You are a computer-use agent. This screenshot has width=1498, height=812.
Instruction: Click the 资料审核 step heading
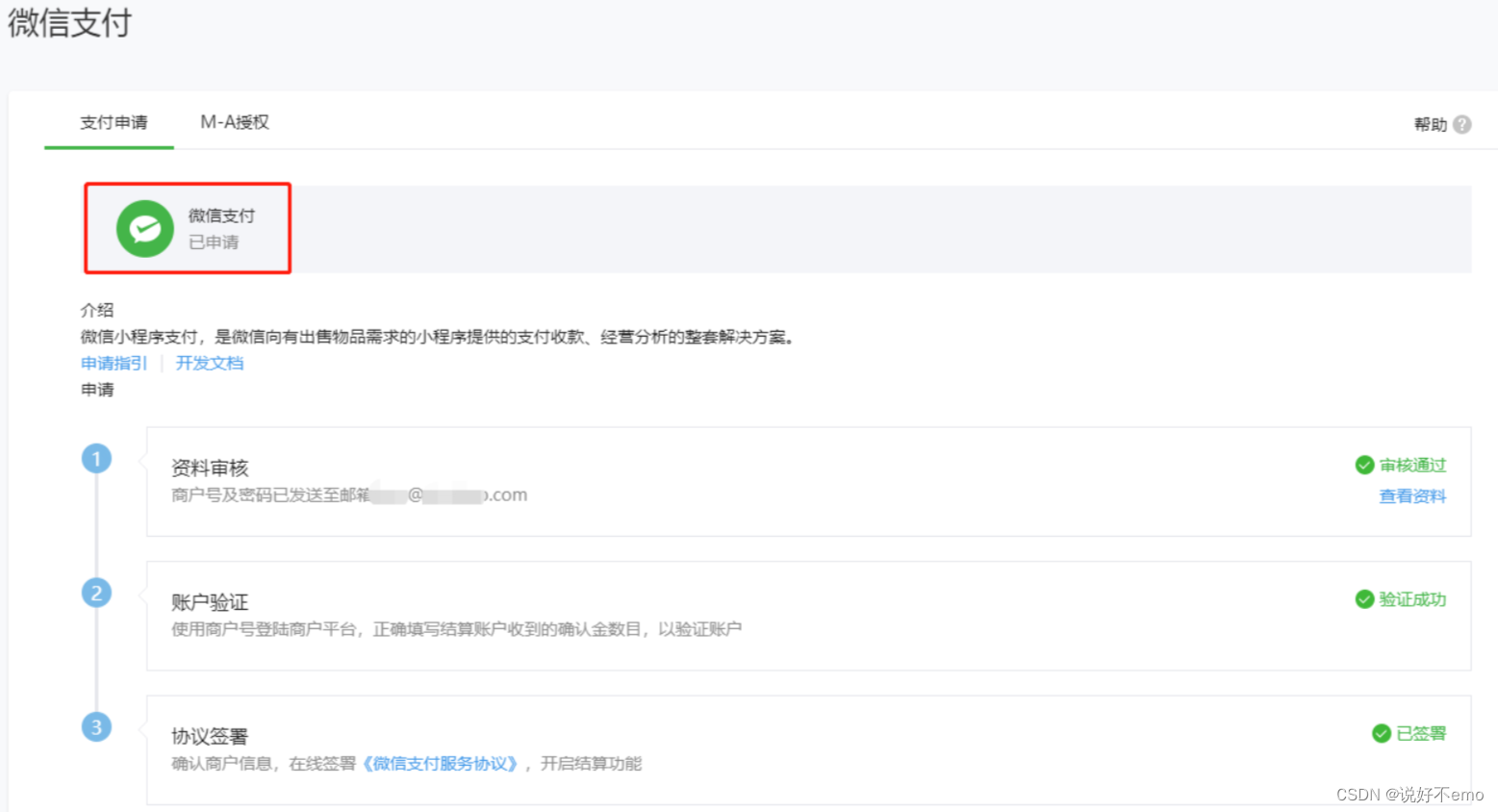pos(210,468)
